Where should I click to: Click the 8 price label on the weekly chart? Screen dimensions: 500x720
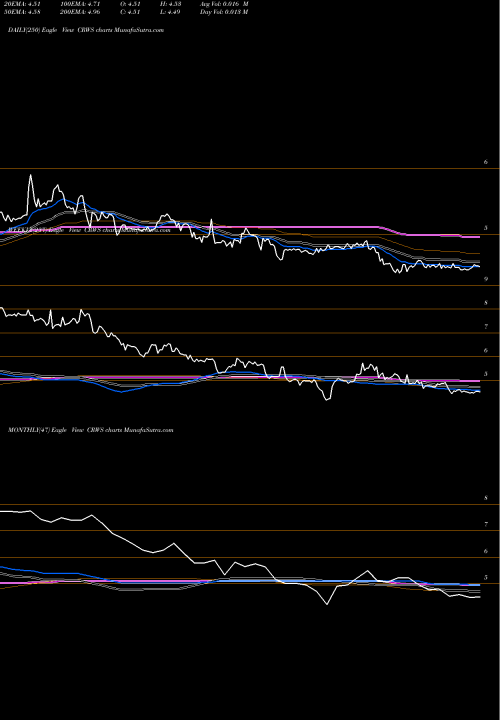pyautogui.click(x=485, y=303)
